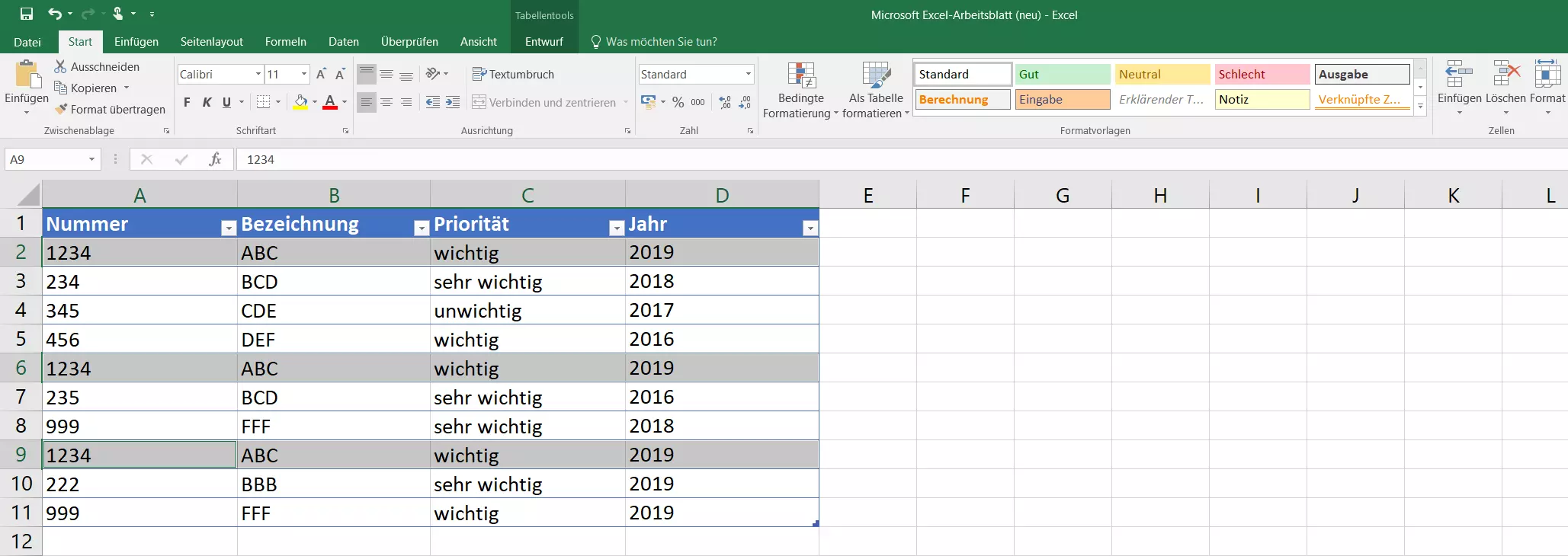Expand the font name Calibri dropdown

(258, 74)
